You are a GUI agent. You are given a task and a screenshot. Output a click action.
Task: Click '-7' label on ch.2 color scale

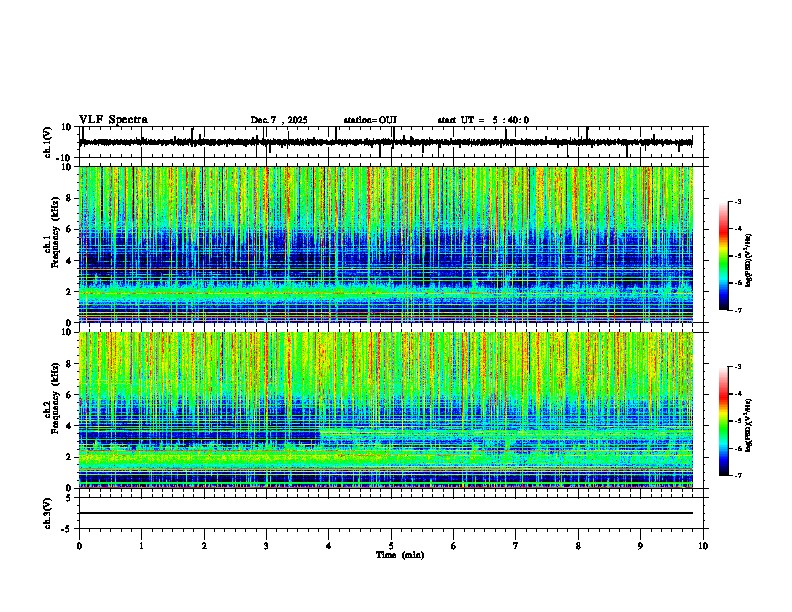tap(738, 475)
